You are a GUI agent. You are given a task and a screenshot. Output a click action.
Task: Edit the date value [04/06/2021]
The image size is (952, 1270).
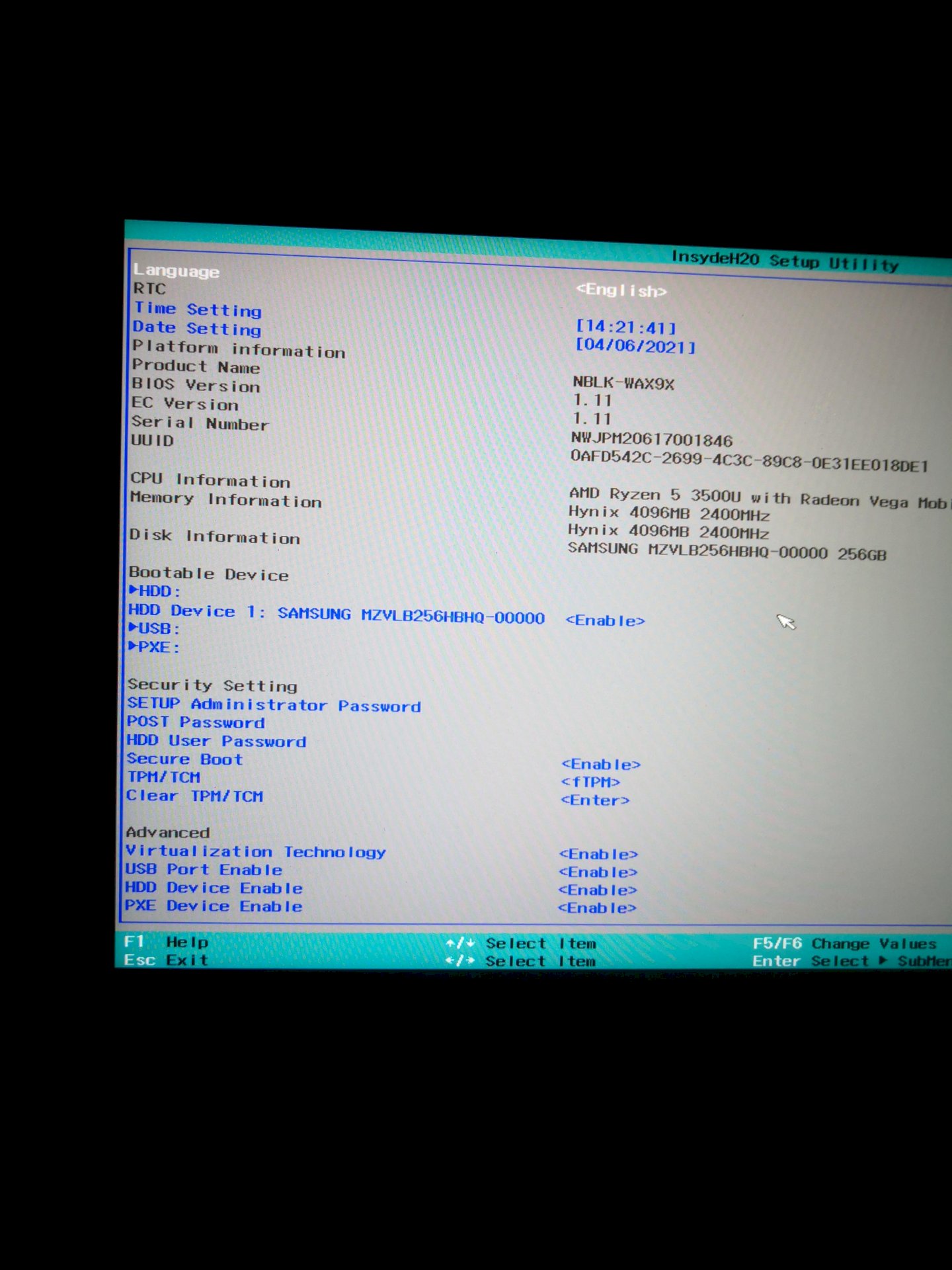point(635,346)
